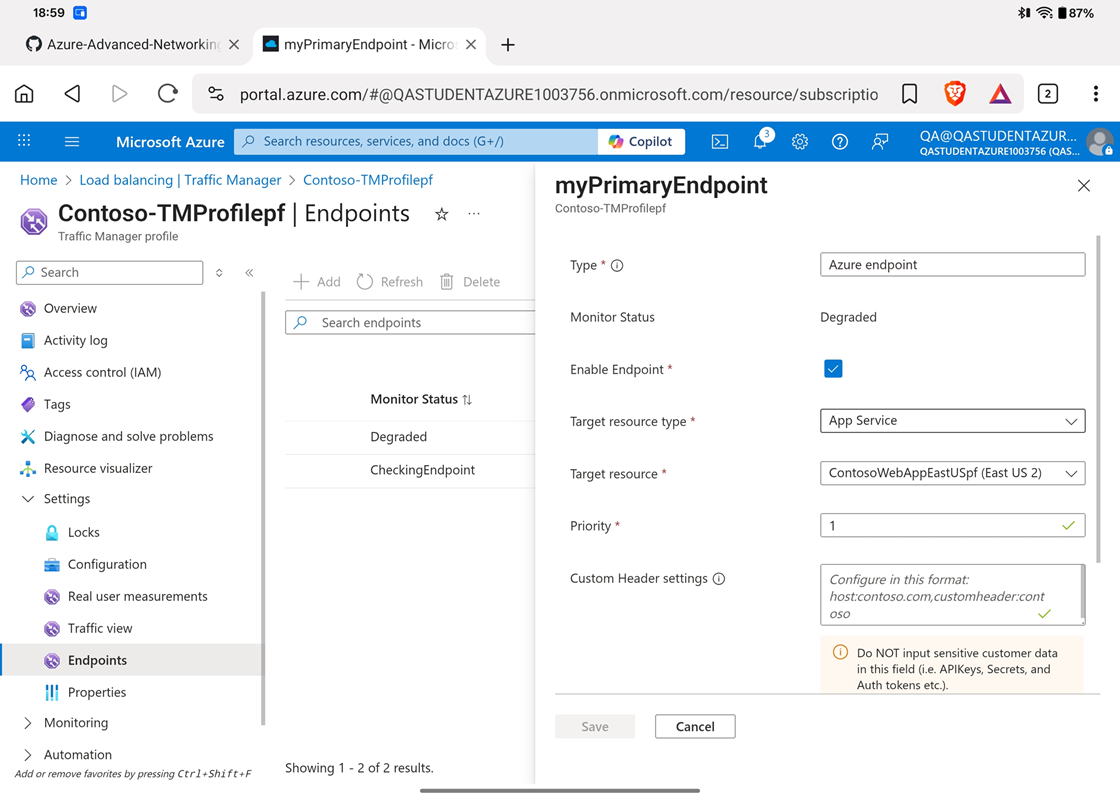Viewport: 1120px width, 800px height.
Task: Go to browser home page
Action: coord(24,94)
